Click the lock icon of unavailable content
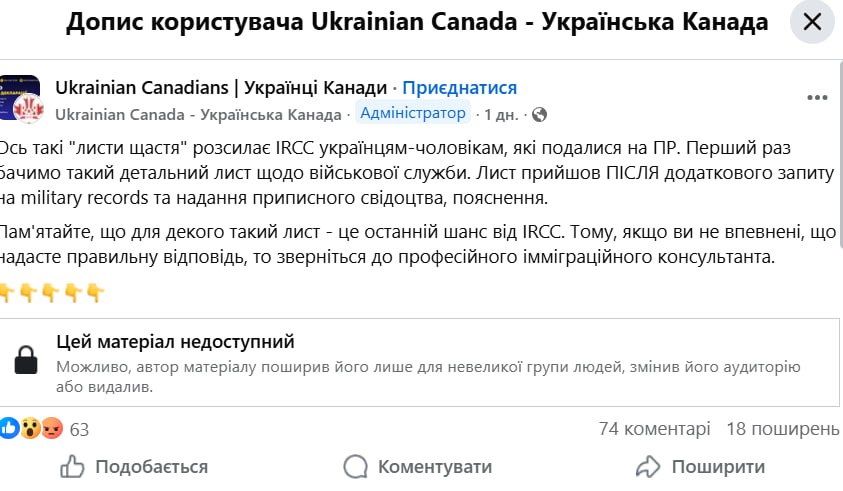Viewport: 843px width, 491px height. coord(27,360)
